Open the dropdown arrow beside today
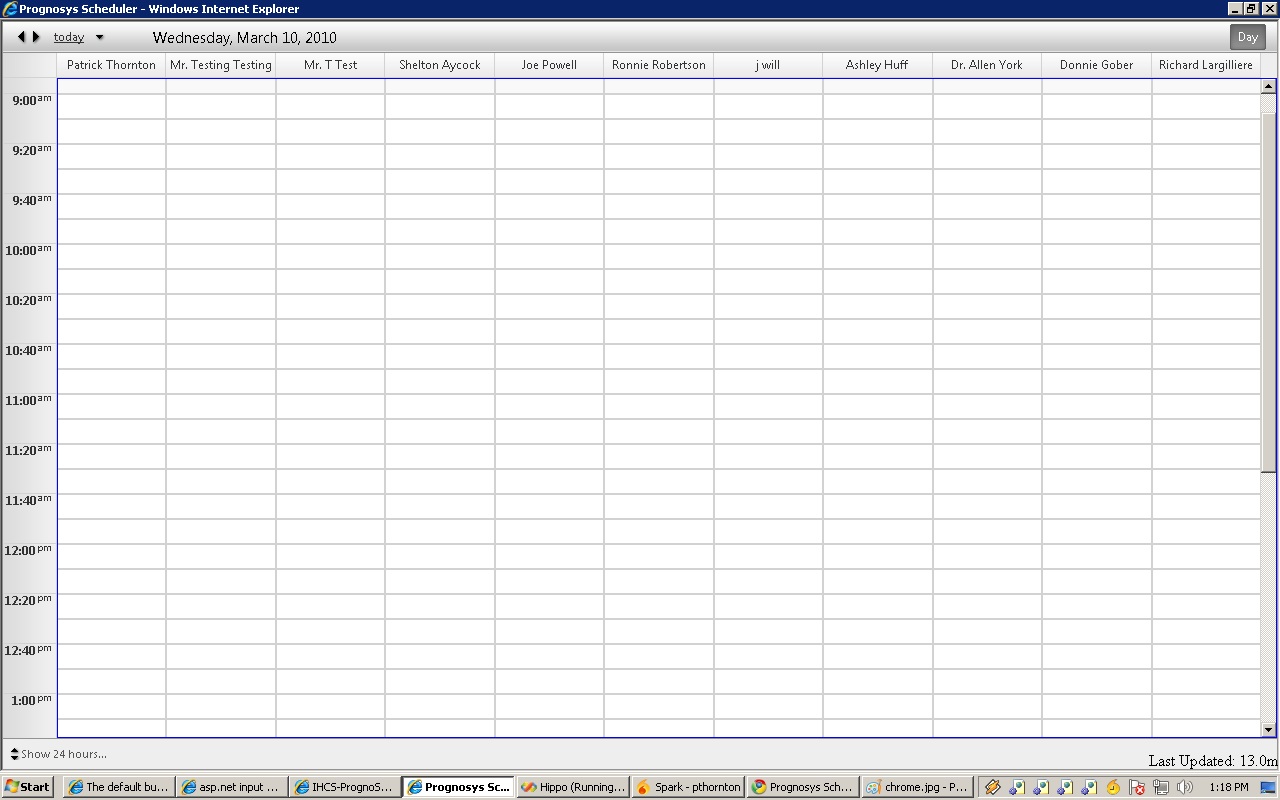Screen dimensions: 1280x800 pyautogui.click(x=99, y=38)
